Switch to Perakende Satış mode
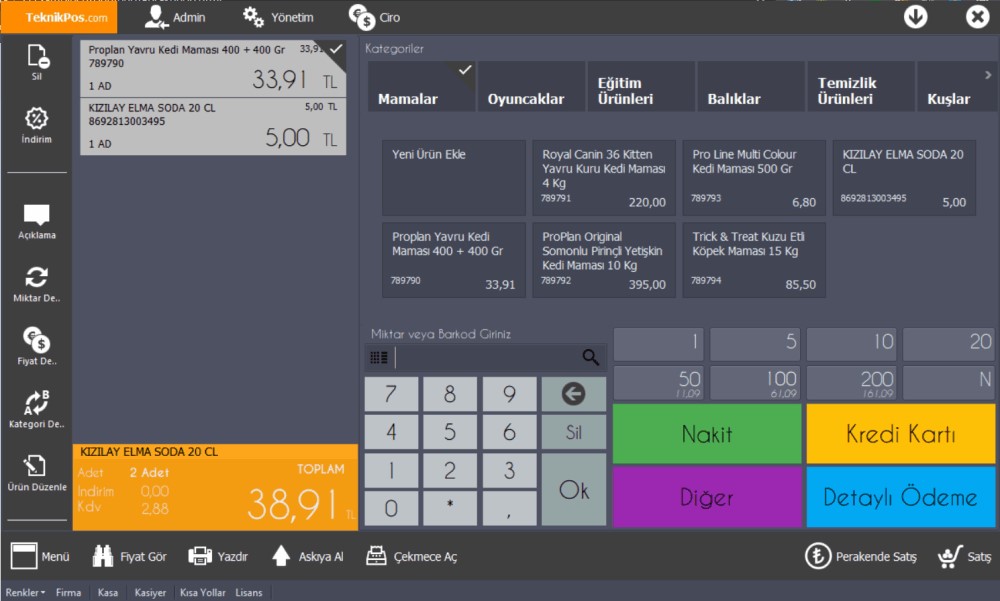This screenshot has height=601, width=1000. tap(860, 556)
